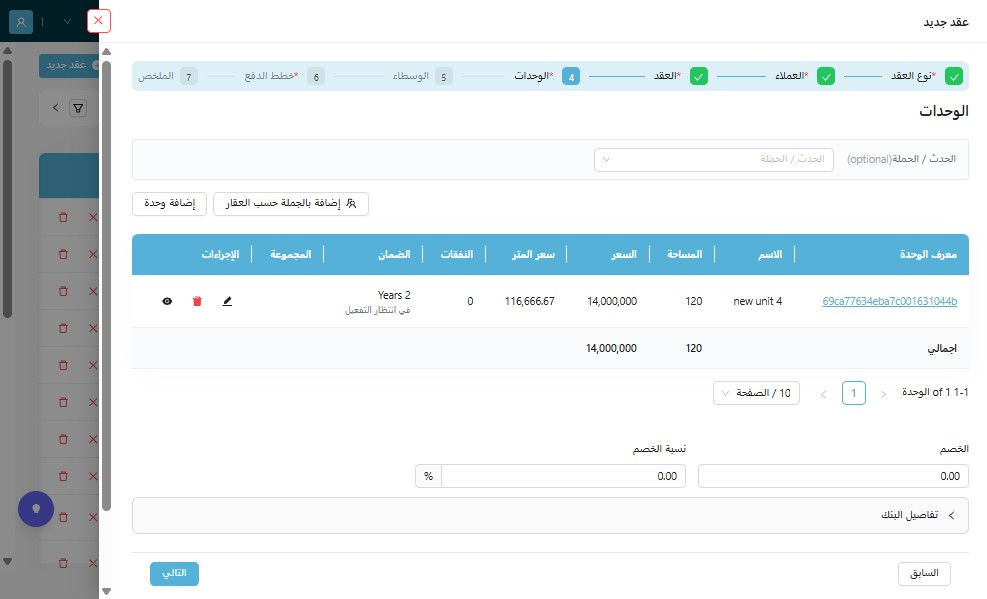Open the user profile icon in the background header

(x=21, y=21)
